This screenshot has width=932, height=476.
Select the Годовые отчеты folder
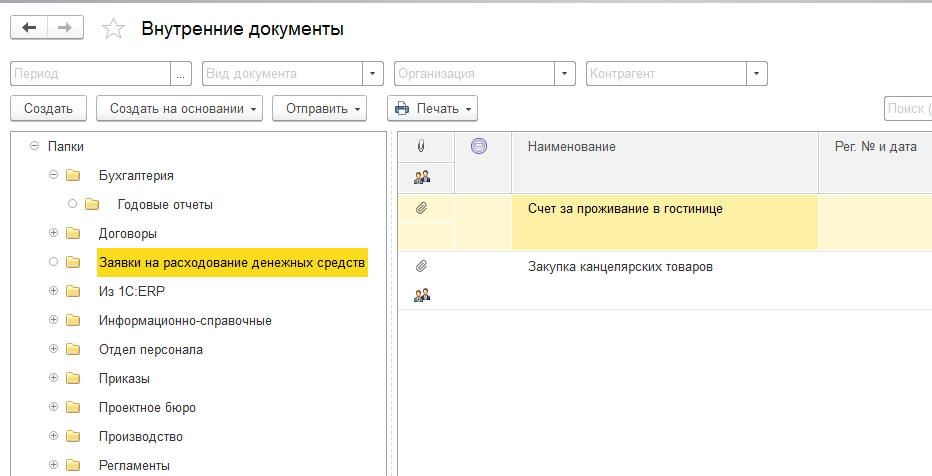coord(165,204)
